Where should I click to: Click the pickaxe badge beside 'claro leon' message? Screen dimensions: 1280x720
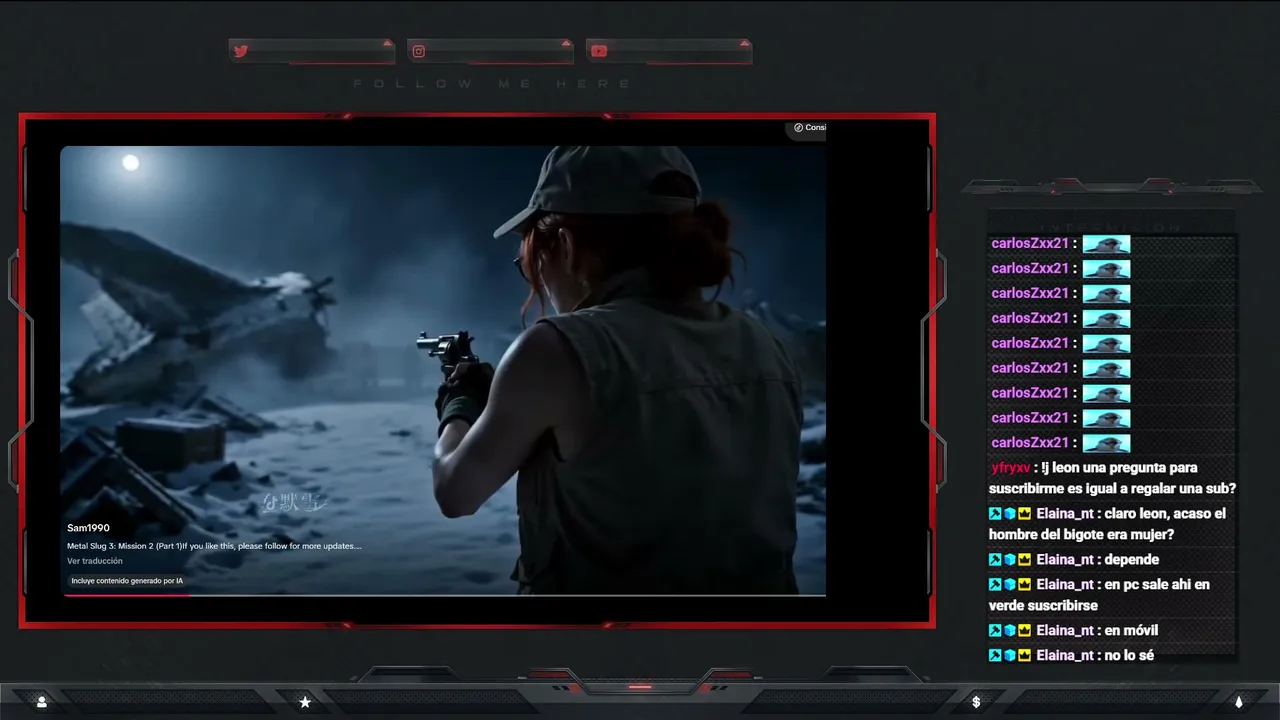[995, 514]
